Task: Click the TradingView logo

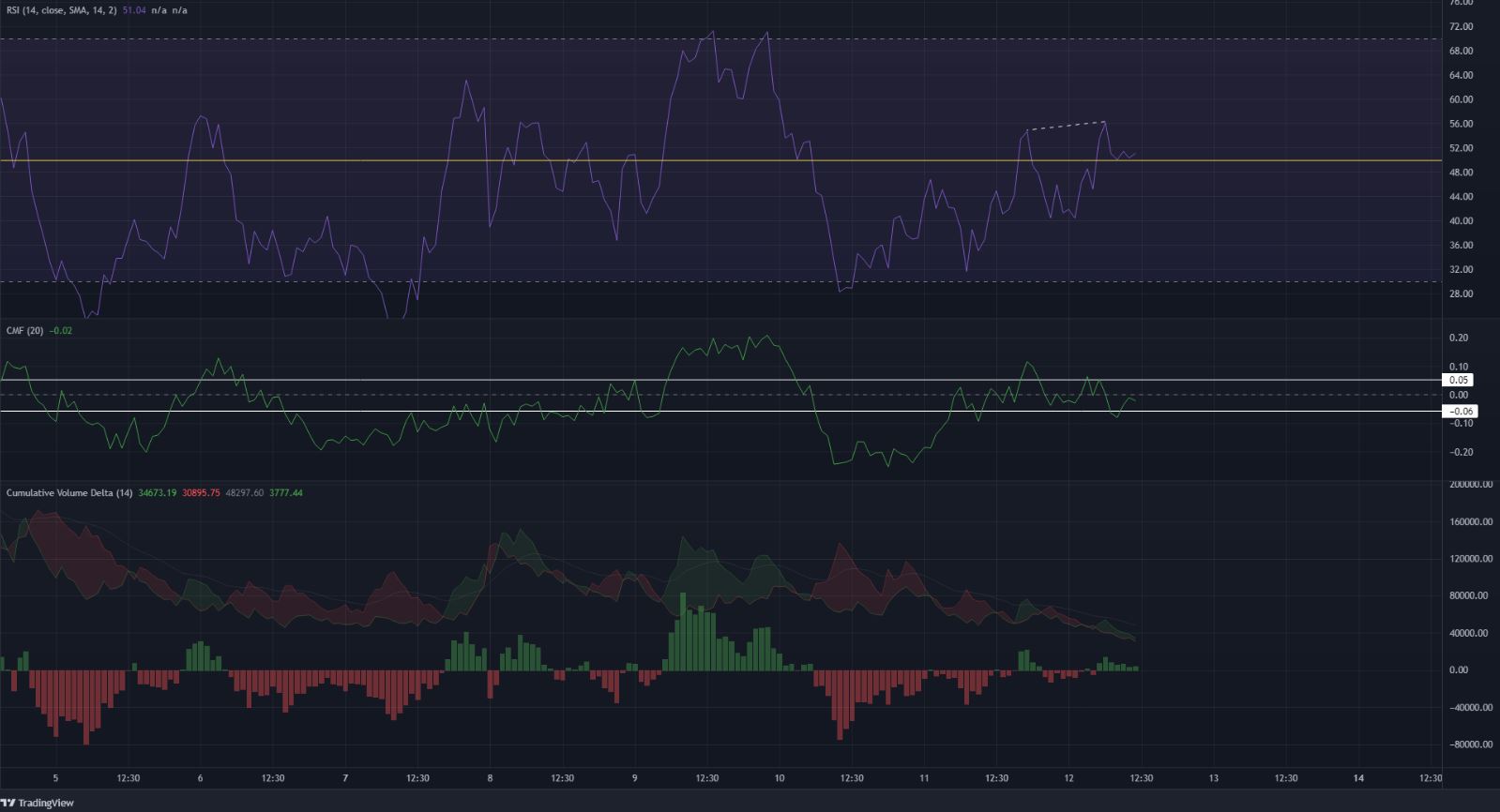Action: pyautogui.click(x=38, y=803)
